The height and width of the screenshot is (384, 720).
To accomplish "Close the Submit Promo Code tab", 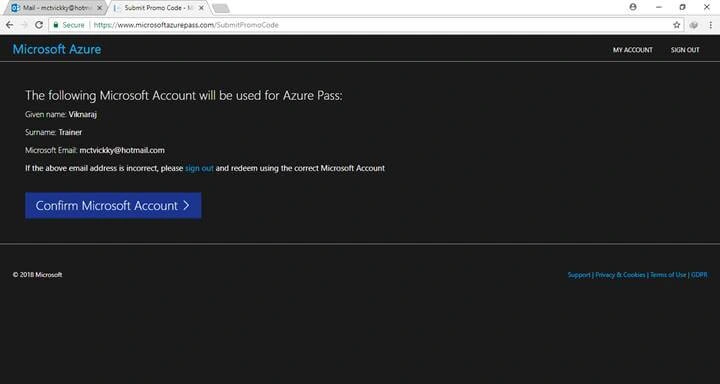I will (201, 8).
